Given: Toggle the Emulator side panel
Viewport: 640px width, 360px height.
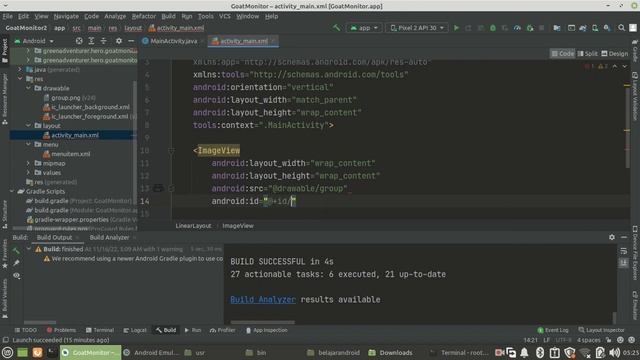Looking at the screenshot, I should point(635,305).
